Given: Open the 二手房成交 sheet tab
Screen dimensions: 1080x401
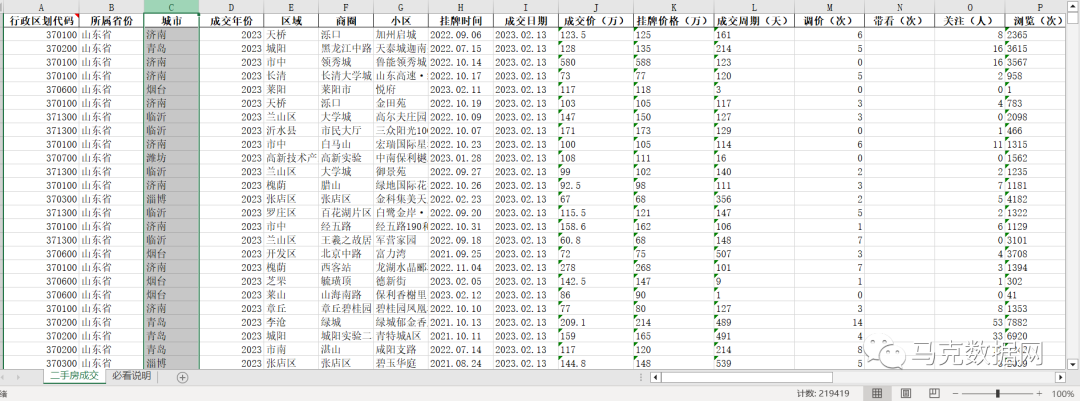Looking at the screenshot, I should pyautogui.click(x=74, y=376).
